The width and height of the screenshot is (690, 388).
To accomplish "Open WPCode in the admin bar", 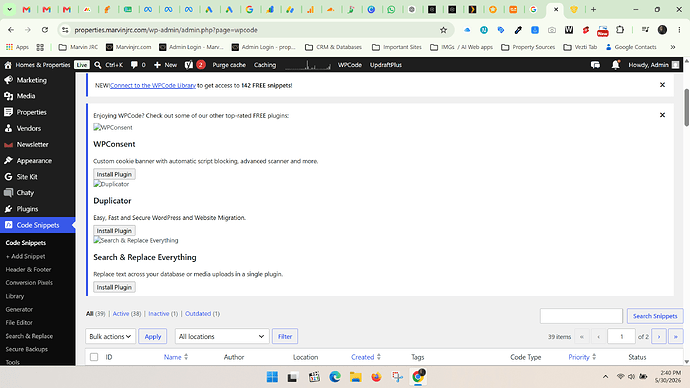I will [349, 65].
